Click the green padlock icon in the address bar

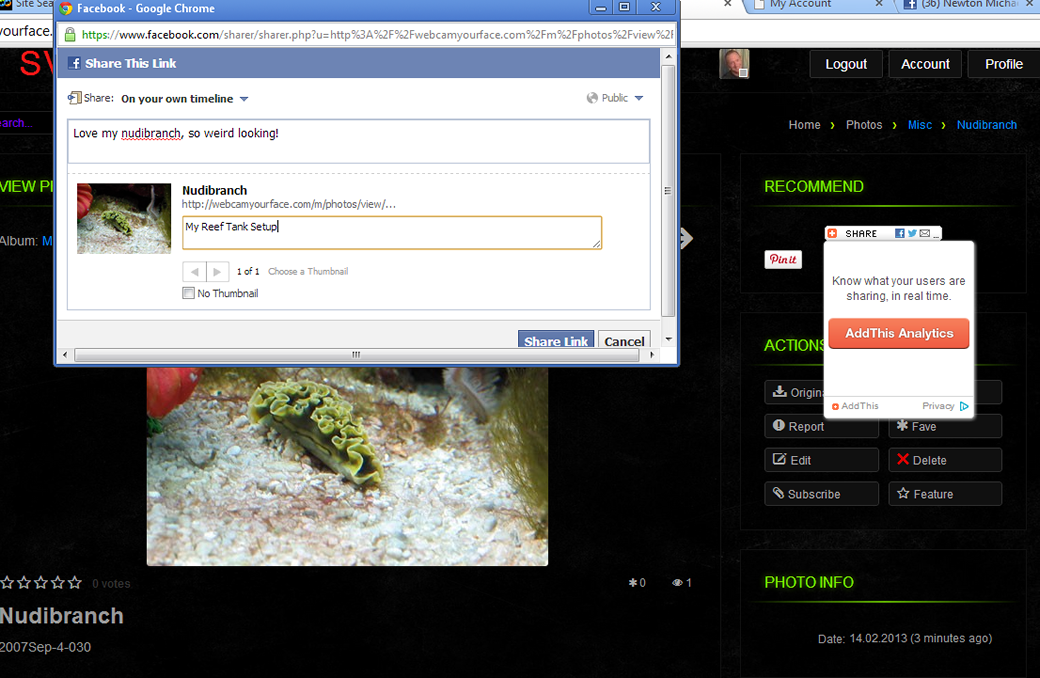point(70,34)
